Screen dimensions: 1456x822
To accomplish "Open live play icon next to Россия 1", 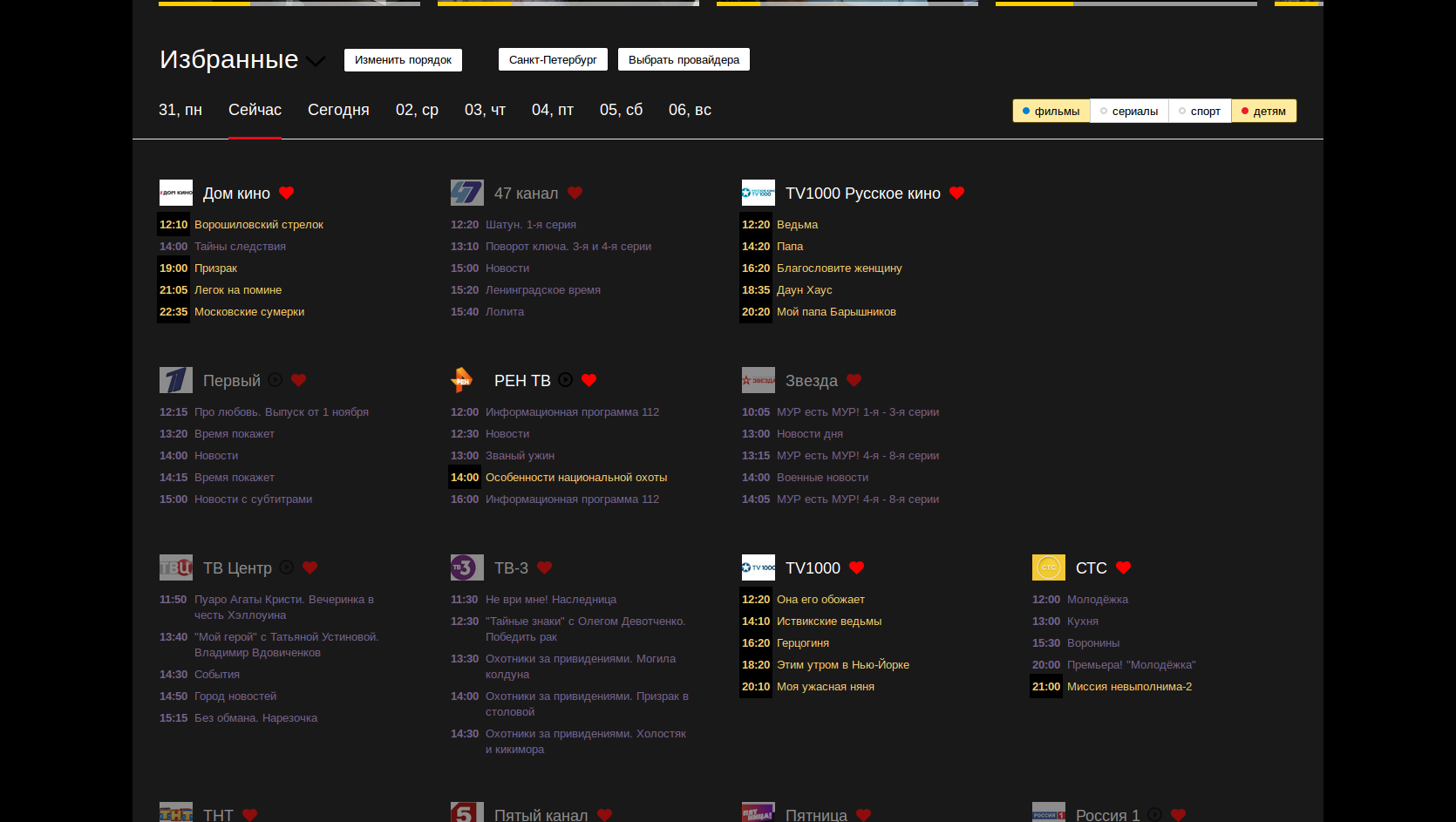I will point(1154,815).
